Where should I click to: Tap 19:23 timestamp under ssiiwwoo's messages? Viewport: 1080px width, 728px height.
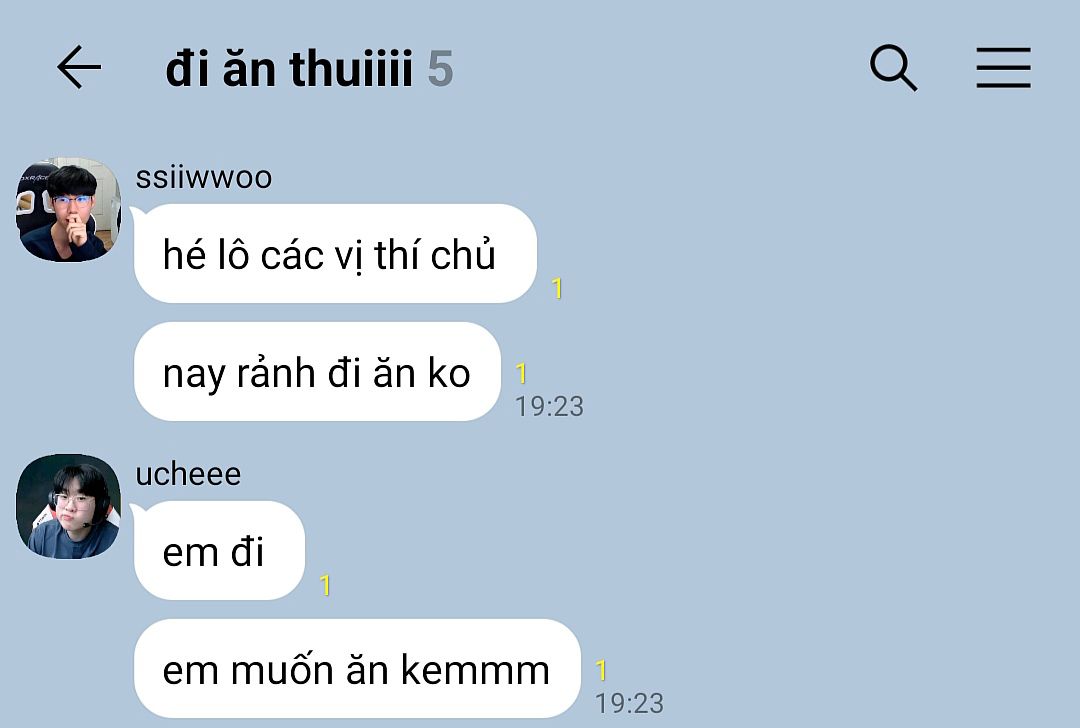point(550,406)
